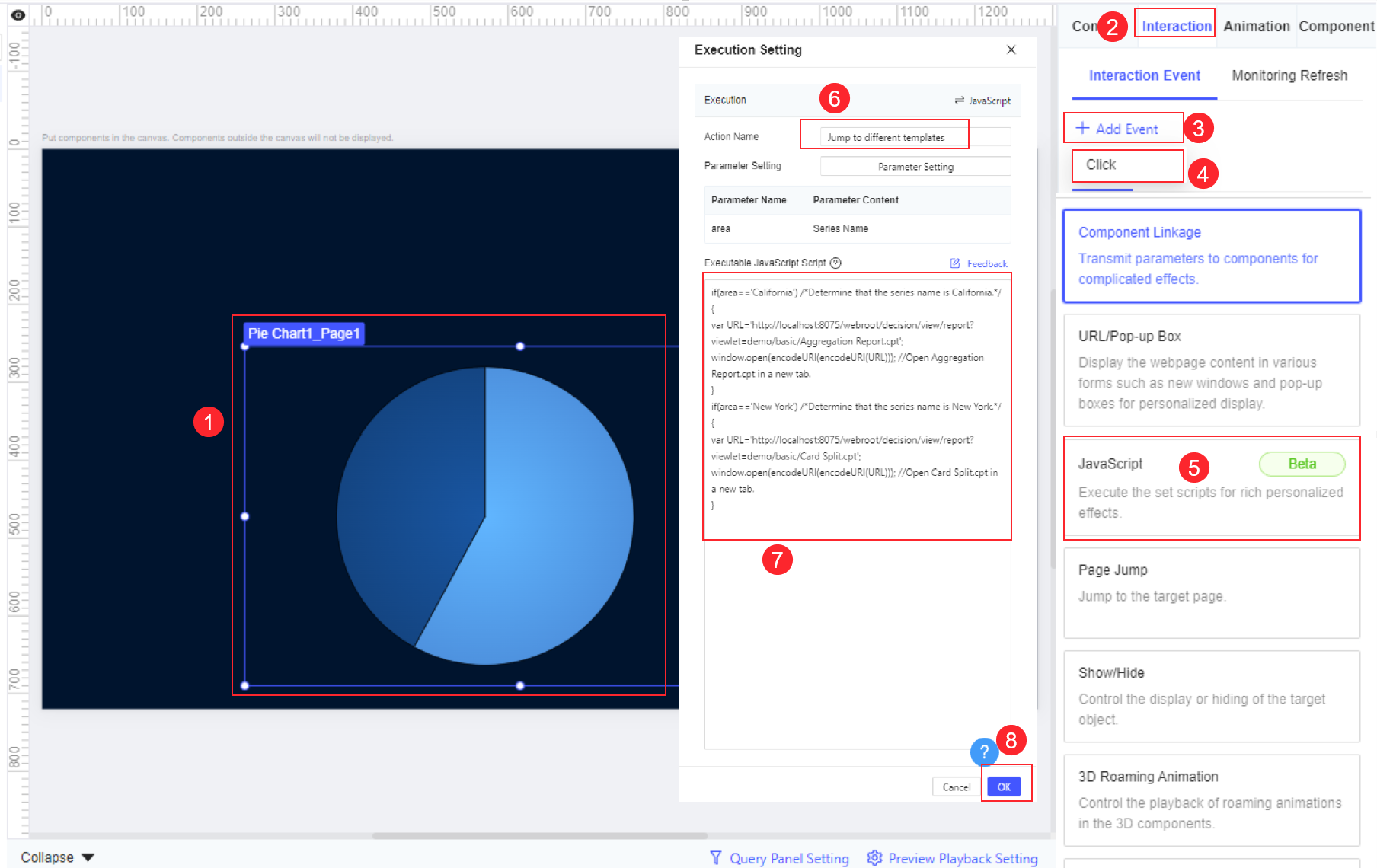Click the 'area' parameter name cell

pos(720,228)
